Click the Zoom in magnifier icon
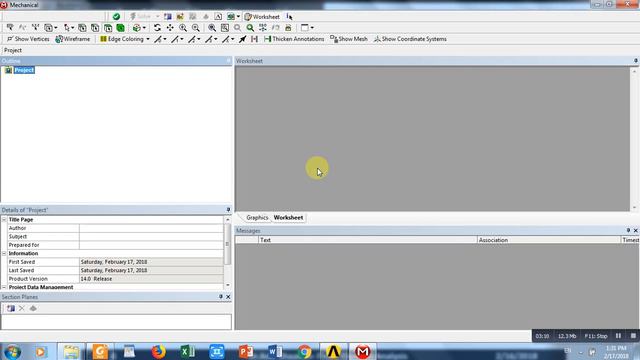640x360 pixels. 183,28
